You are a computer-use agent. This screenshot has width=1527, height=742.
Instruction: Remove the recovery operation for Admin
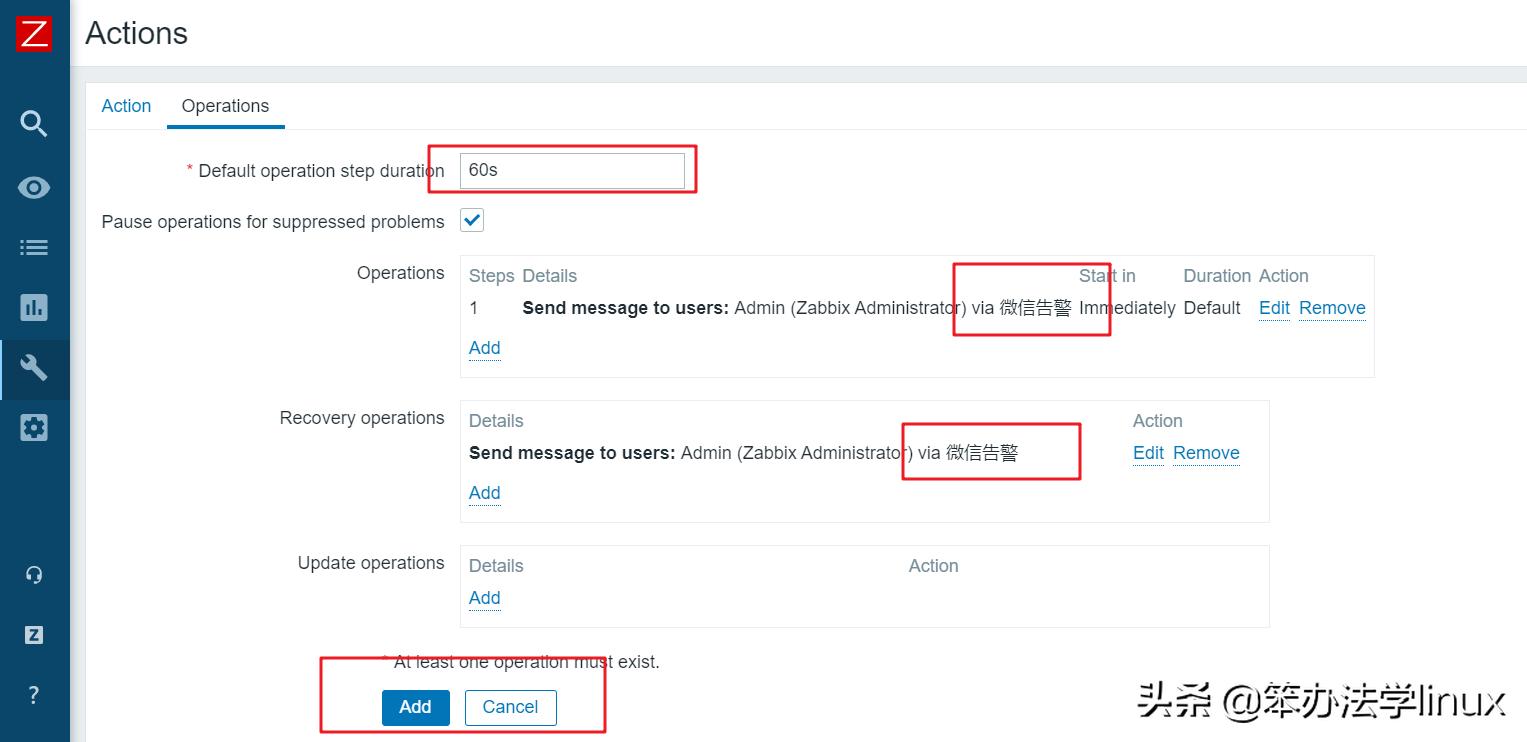(x=1206, y=453)
